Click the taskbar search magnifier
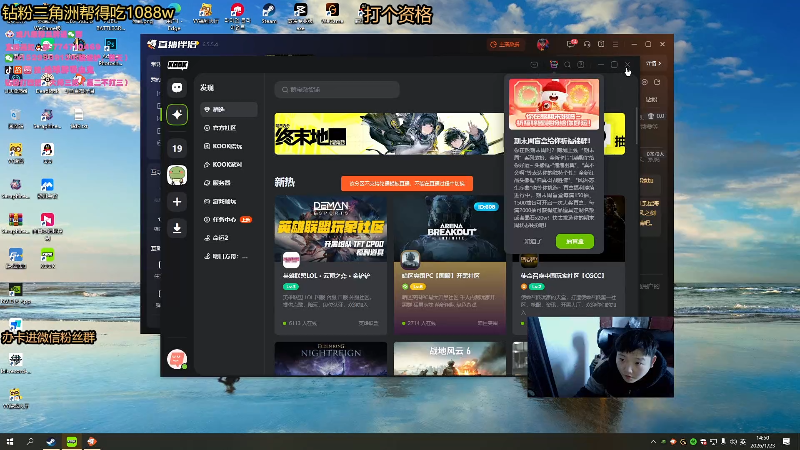This screenshot has height=450, width=800. click(x=30, y=442)
